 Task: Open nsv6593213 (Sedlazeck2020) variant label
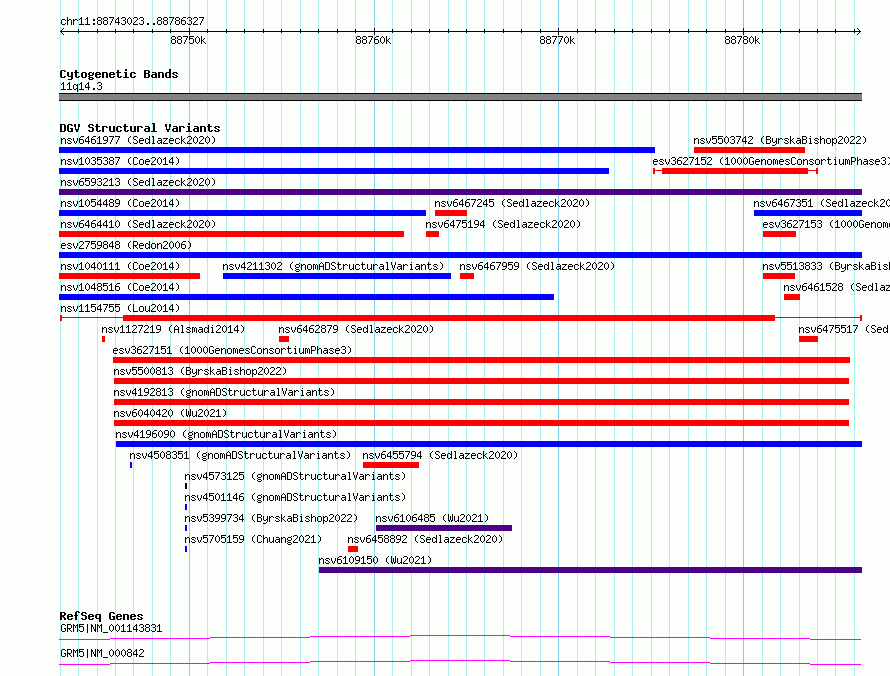click(138, 182)
